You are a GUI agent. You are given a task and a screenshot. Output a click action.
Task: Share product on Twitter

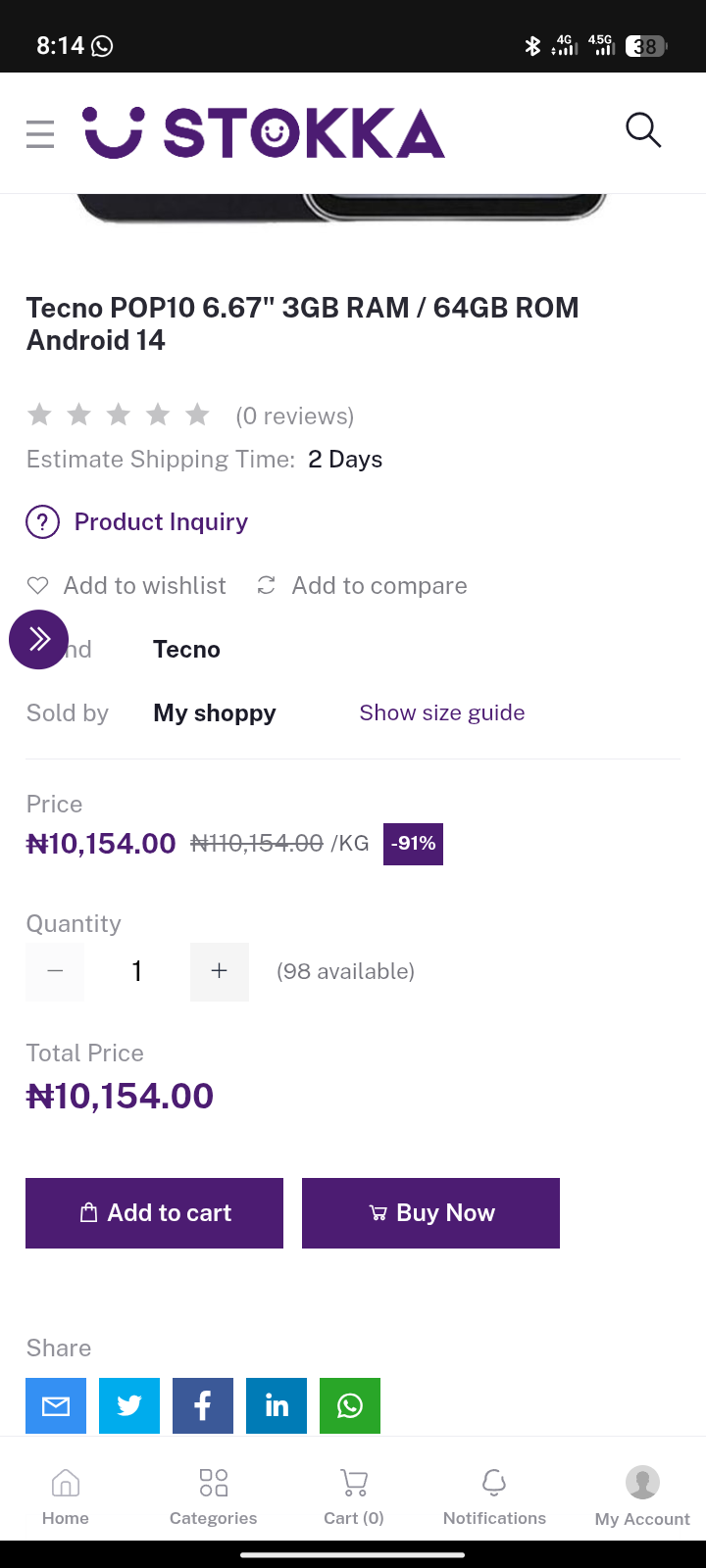(129, 1405)
